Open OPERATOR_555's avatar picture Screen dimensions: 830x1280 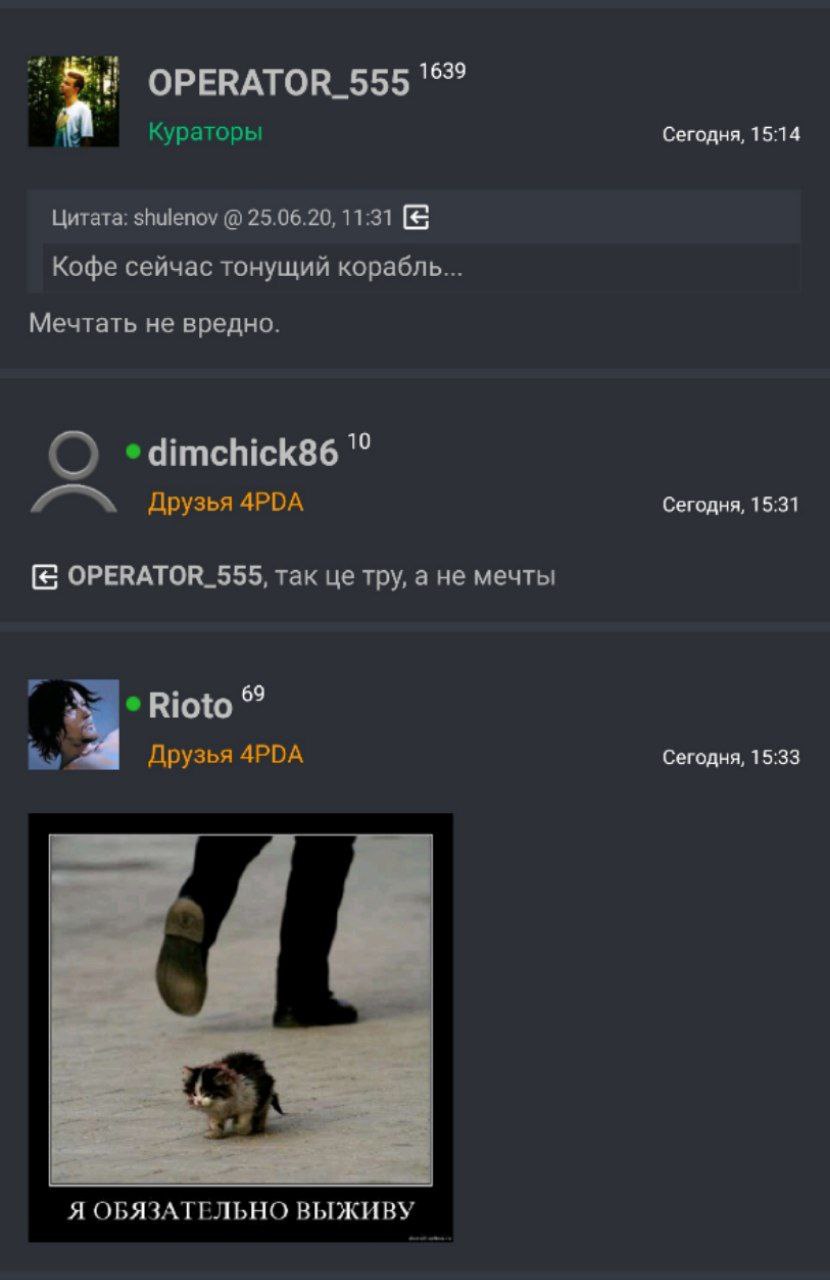pos(73,102)
